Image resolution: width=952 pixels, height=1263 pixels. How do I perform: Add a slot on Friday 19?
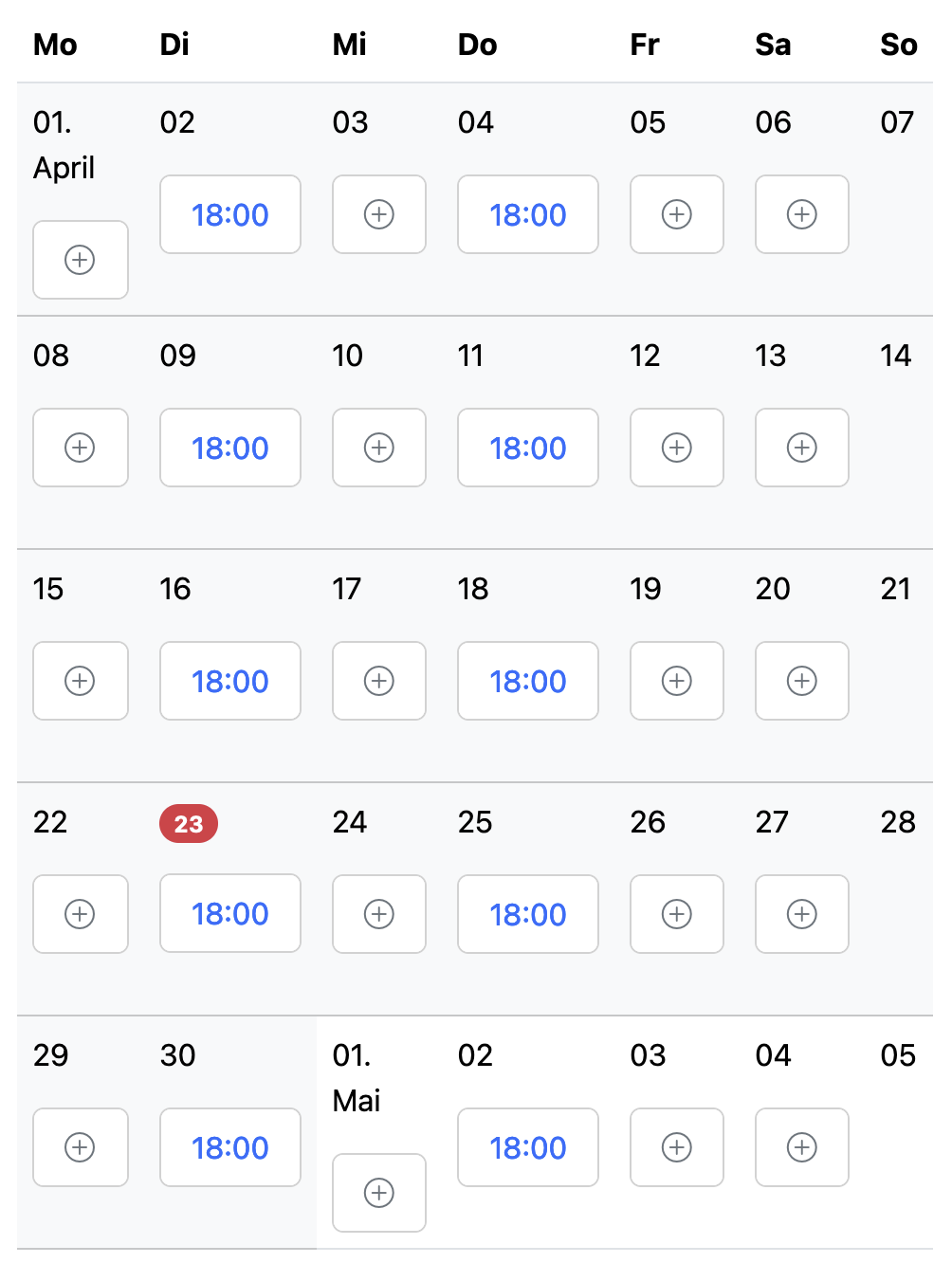click(x=677, y=681)
